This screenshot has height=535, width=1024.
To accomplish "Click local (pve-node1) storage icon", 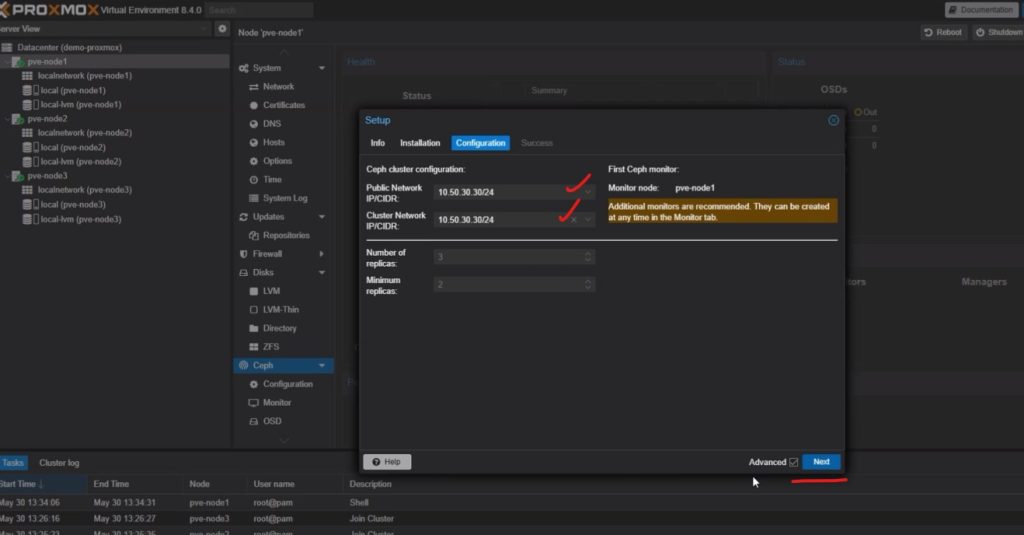I will click(x=31, y=90).
